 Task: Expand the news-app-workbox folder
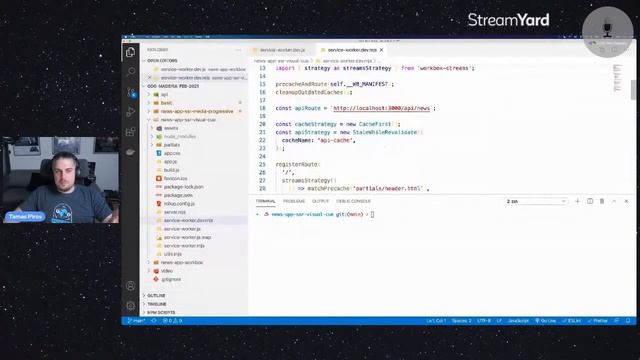[x=182, y=262]
